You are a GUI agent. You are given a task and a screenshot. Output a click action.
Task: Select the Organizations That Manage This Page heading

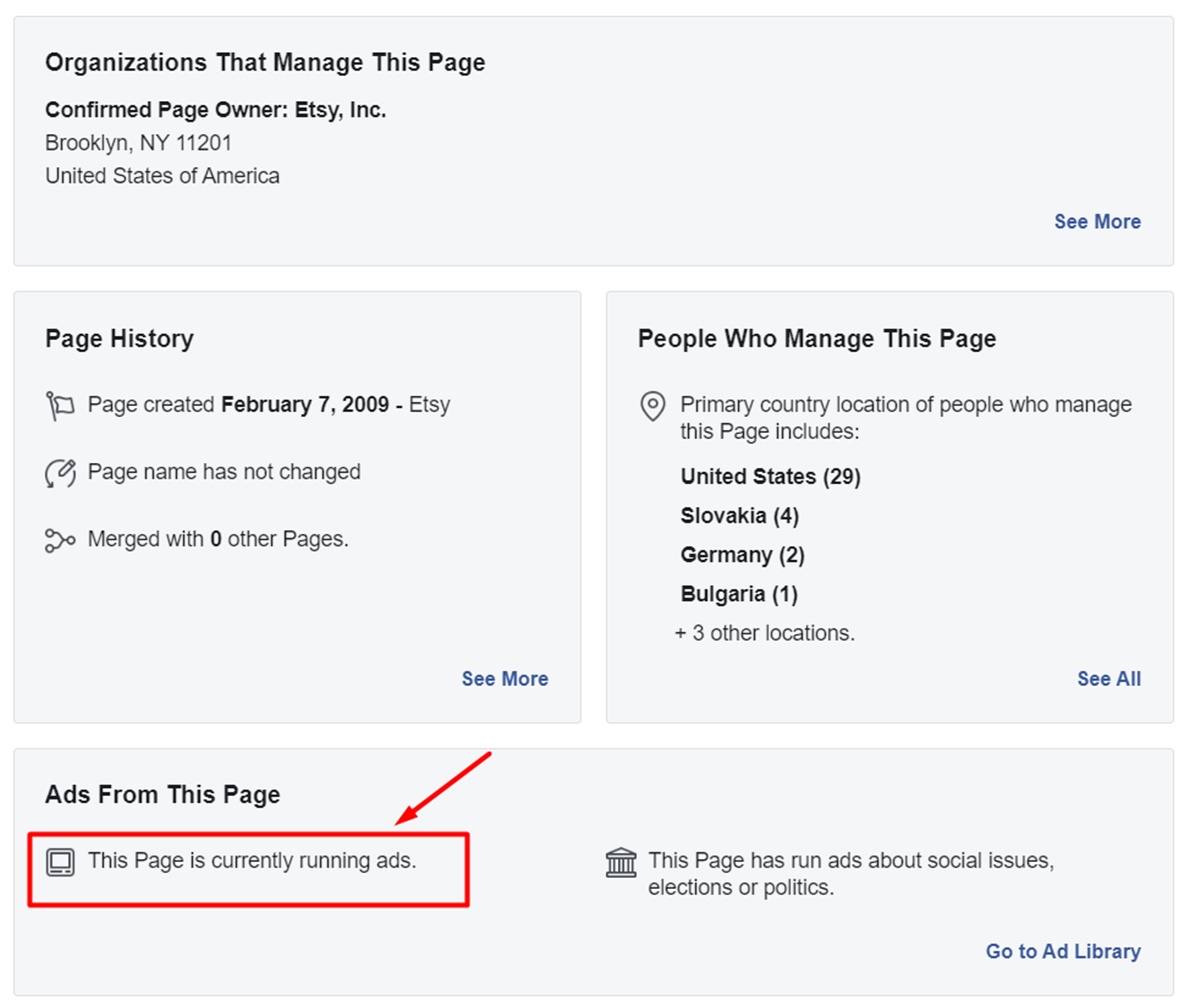tap(265, 63)
